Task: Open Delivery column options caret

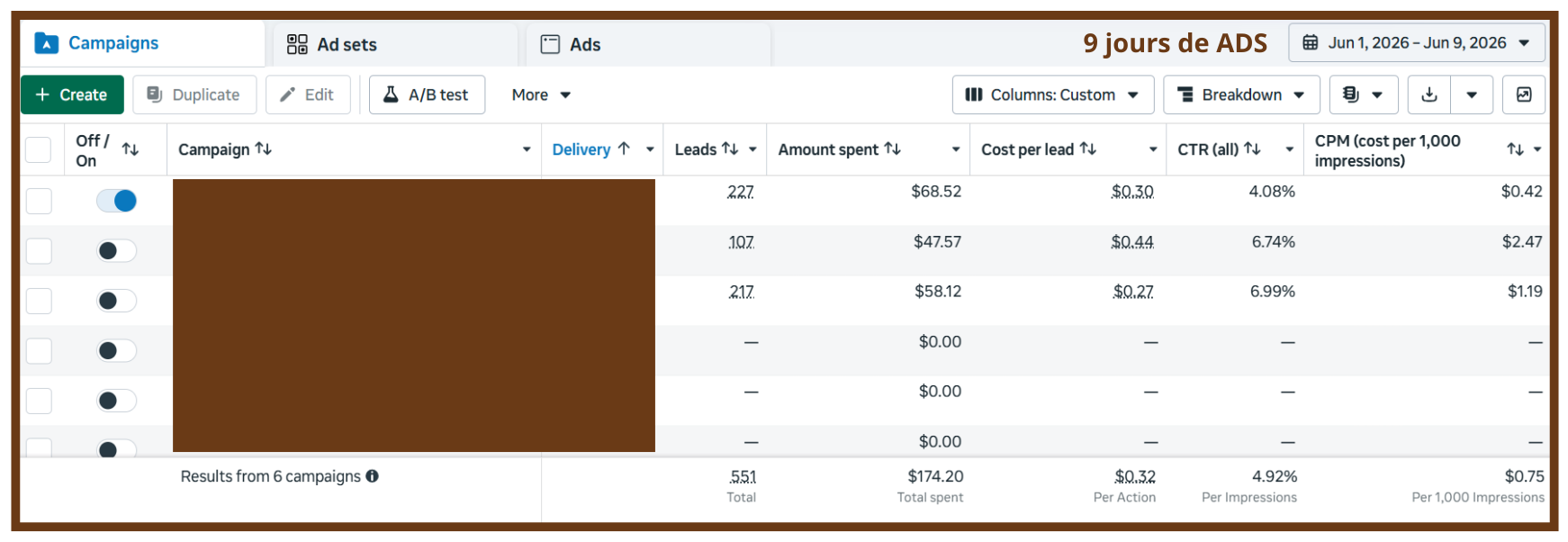Action: (x=650, y=149)
